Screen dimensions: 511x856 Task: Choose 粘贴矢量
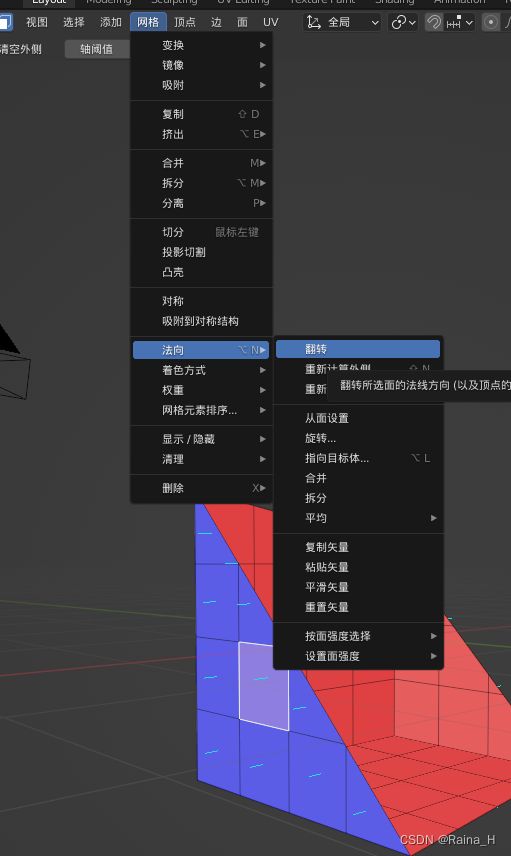click(x=358, y=567)
